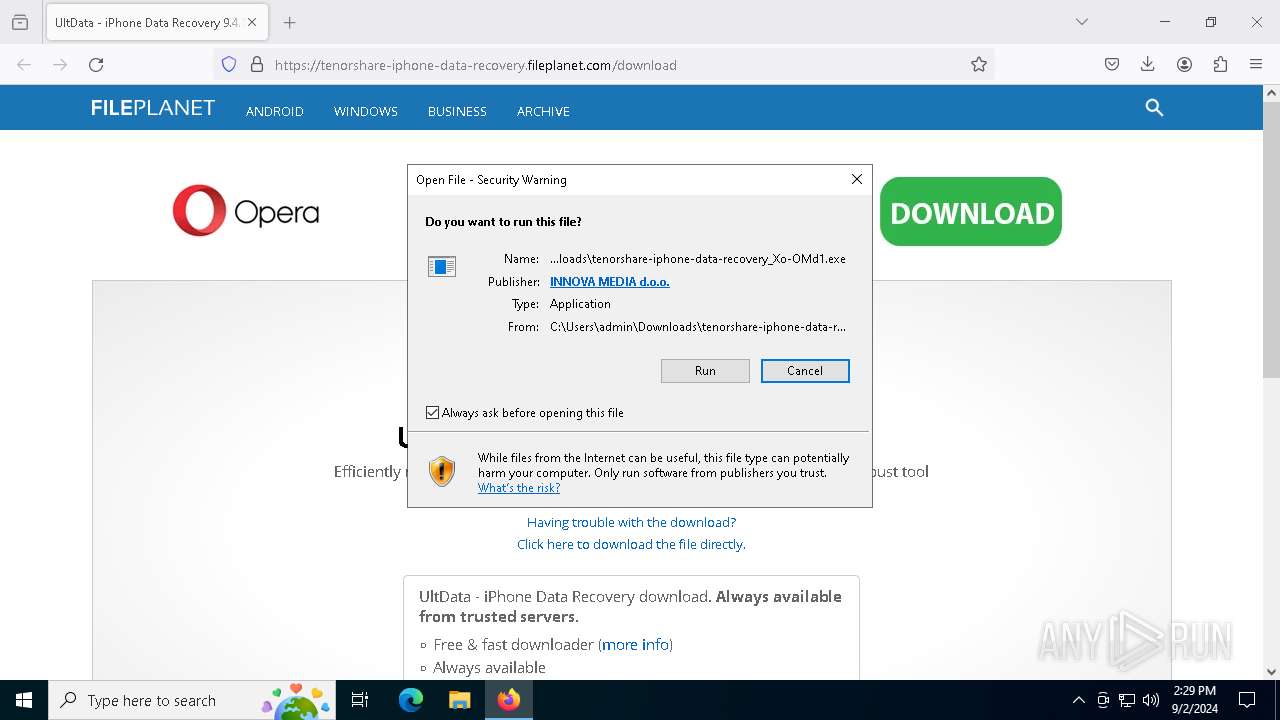
Task: Open Firefox account icon
Action: click(x=1184, y=64)
